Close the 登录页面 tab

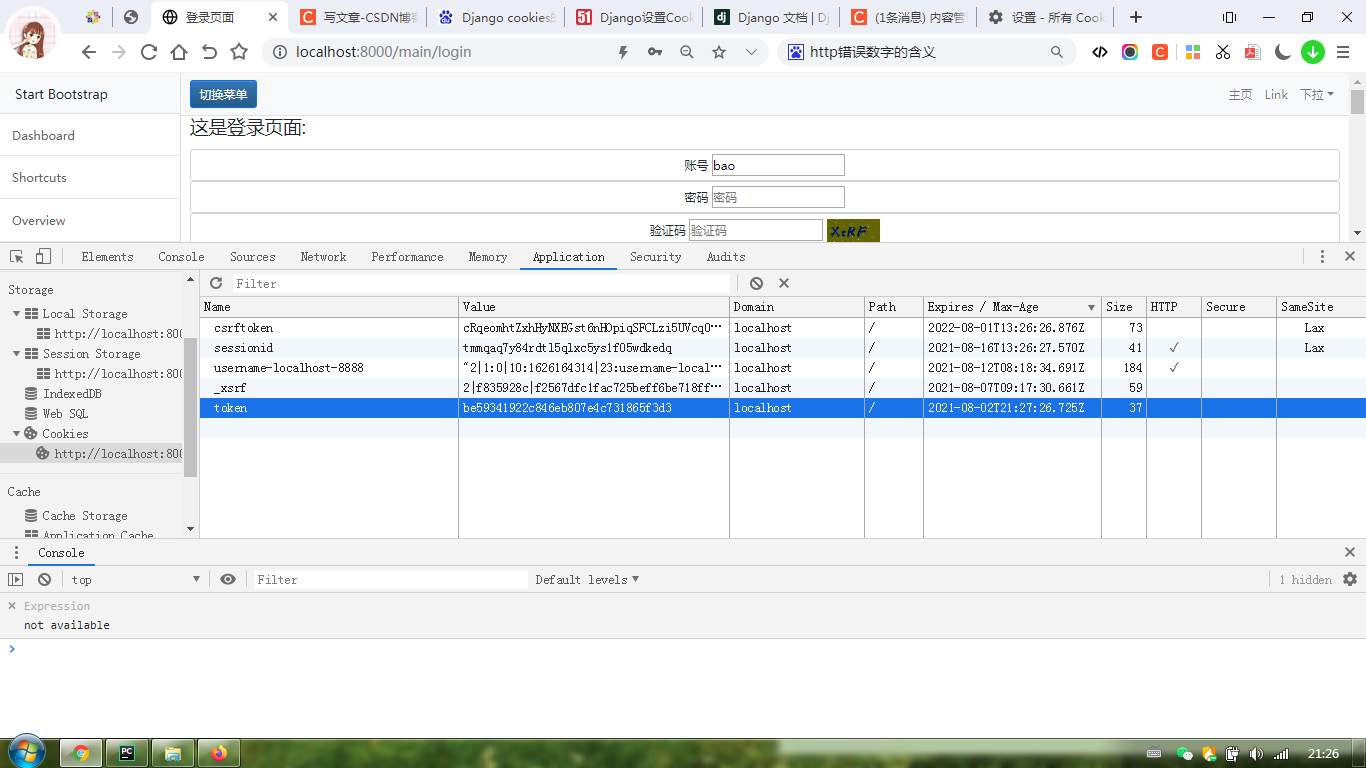click(273, 17)
